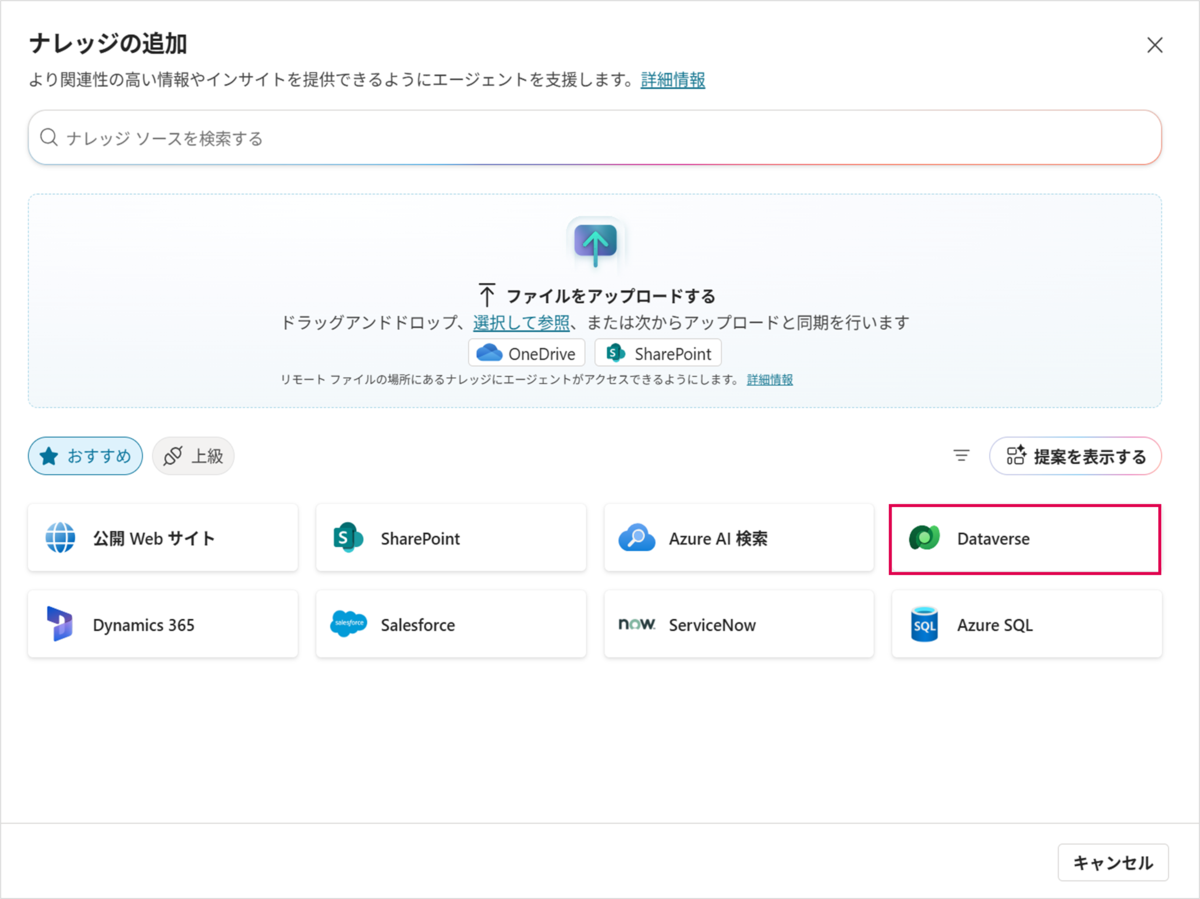Click the Azure SQL database icon

[924, 624]
